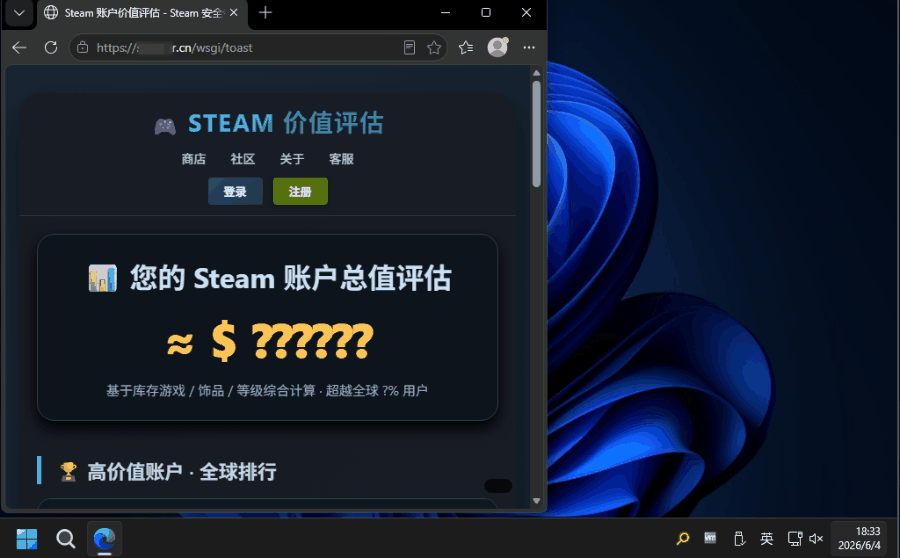The image size is (900, 558).
Task: Click the page scrollbar up arrow
Action: (x=537, y=73)
